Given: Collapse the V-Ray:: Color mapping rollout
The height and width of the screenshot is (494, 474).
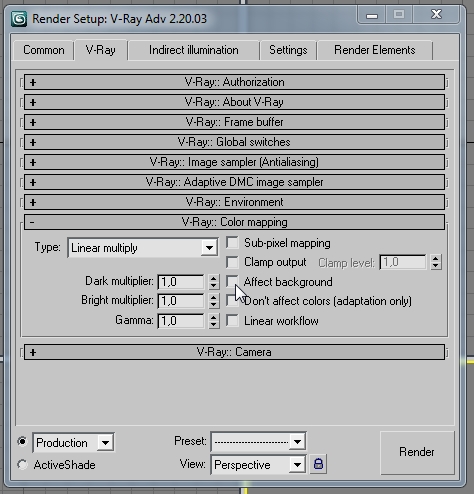Looking at the screenshot, I should (x=234, y=222).
